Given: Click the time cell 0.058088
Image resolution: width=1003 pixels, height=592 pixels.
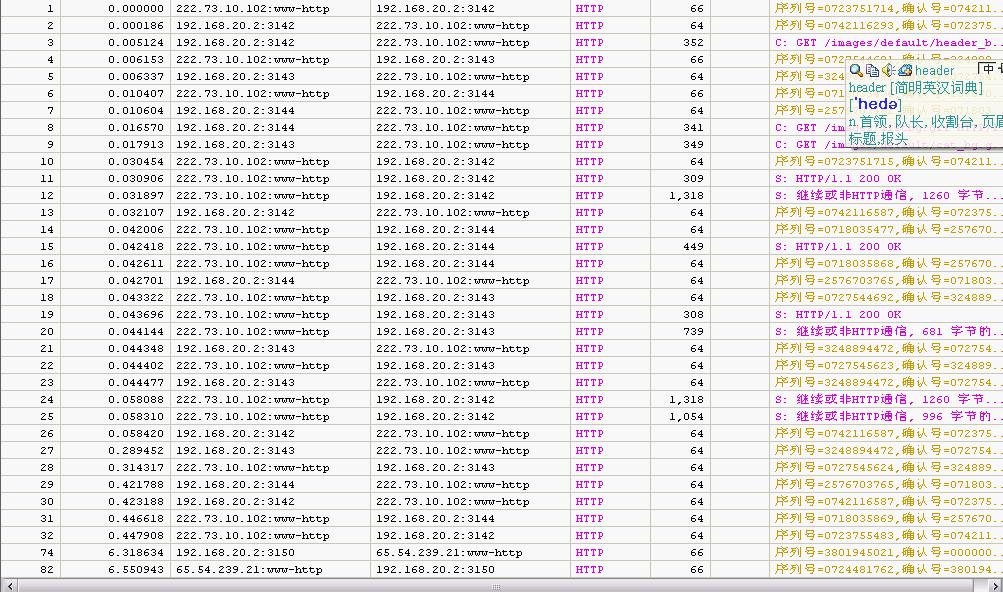Looking at the screenshot, I should (x=116, y=399).
